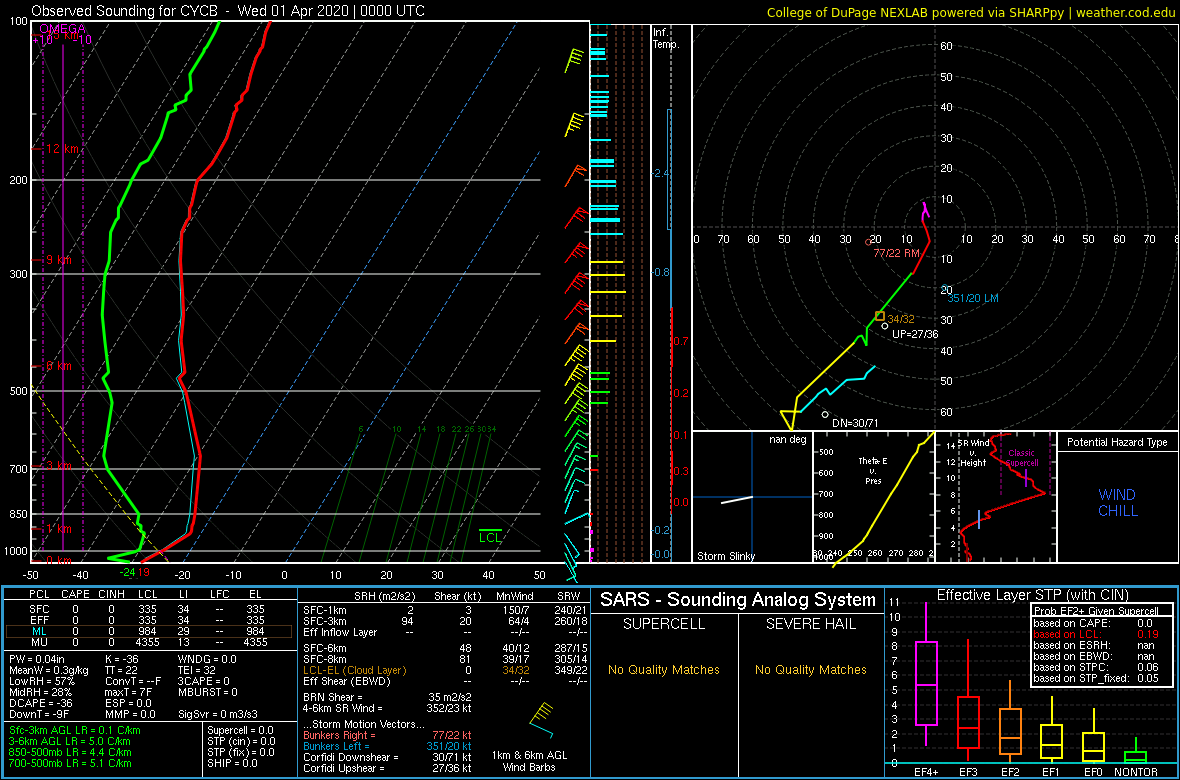Click the 'LowRH = 57%' entry

[x=41, y=681]
